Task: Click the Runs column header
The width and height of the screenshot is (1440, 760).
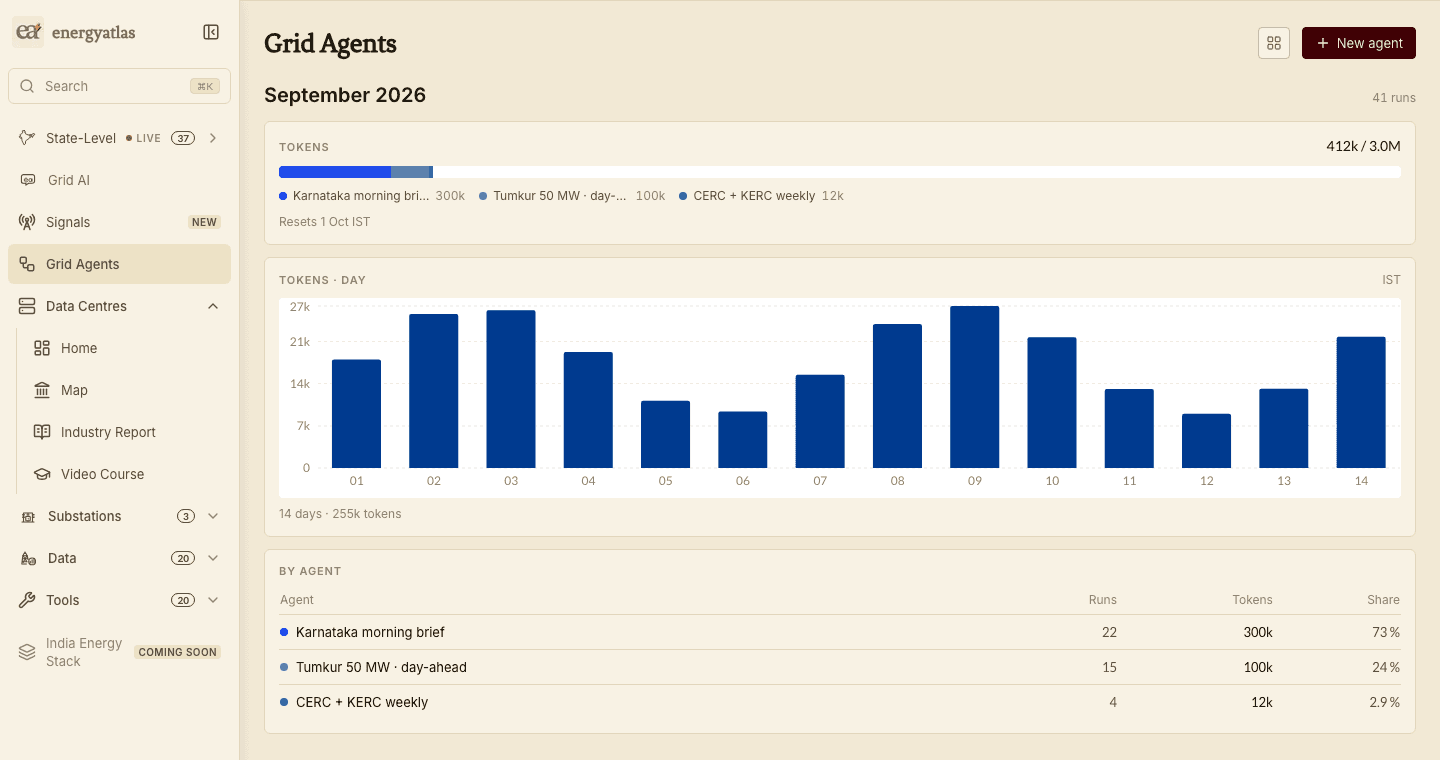Action: (x=1103, y=600)
